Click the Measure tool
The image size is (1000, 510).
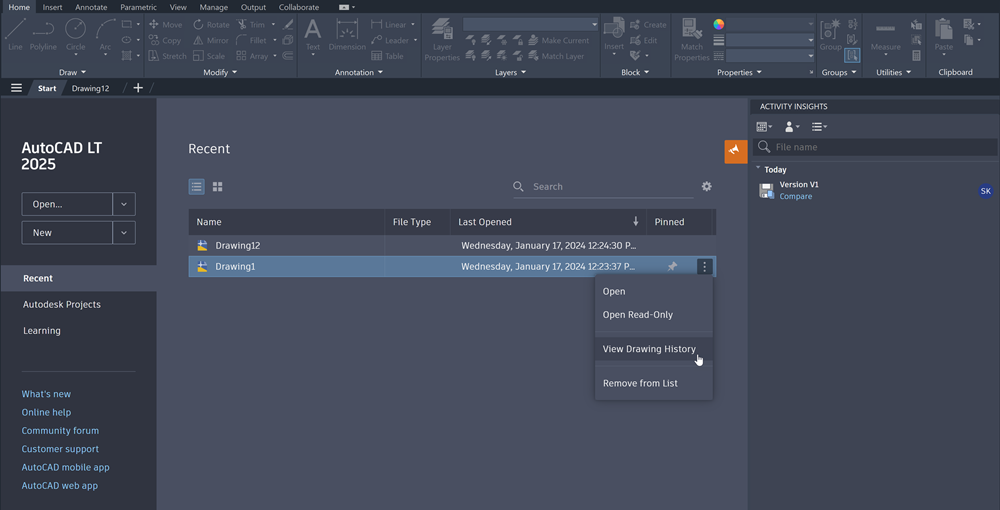click(x=885, y=34)
